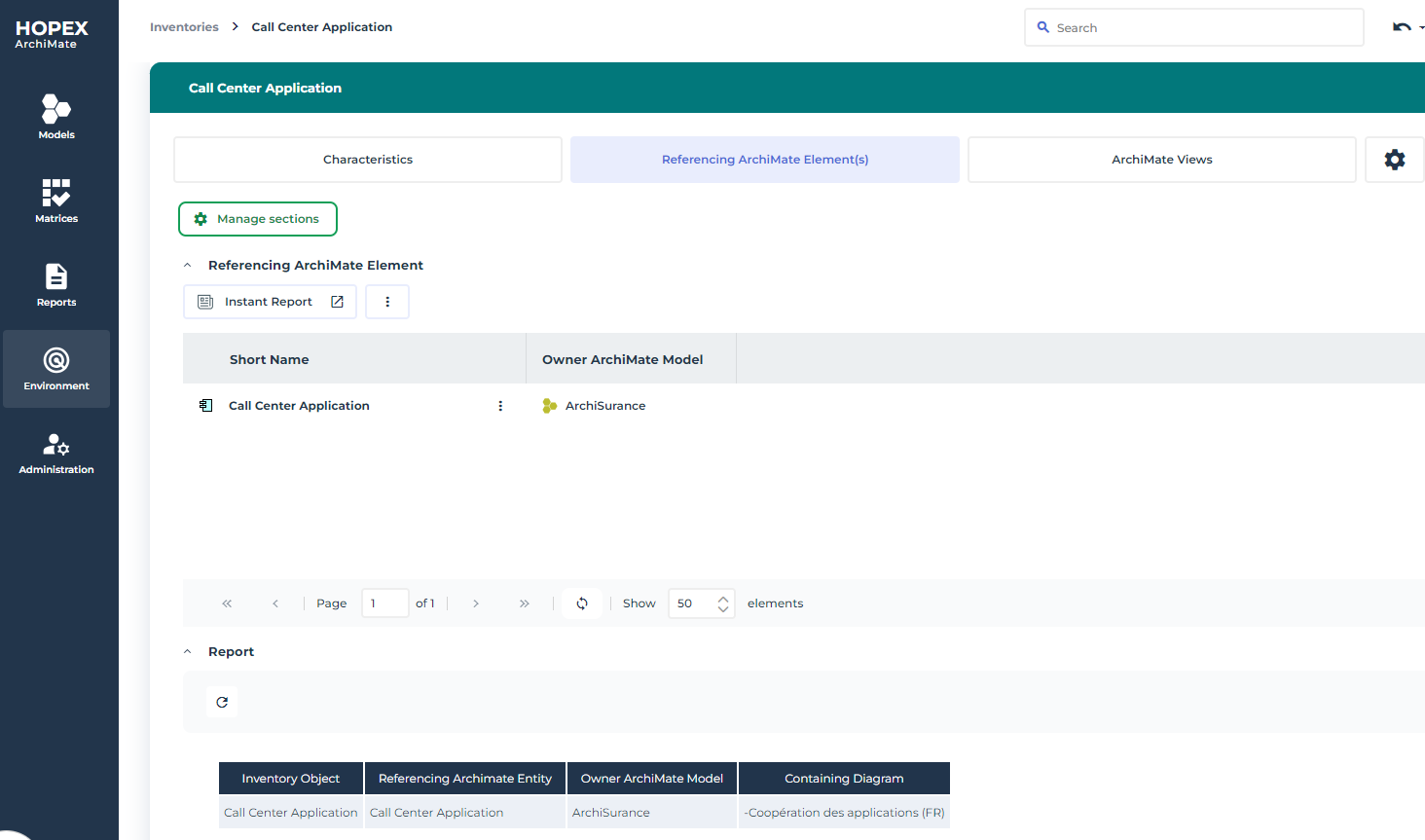
Task: Go to Inventories breadcrumb link
Action: (x=184, y=27)
